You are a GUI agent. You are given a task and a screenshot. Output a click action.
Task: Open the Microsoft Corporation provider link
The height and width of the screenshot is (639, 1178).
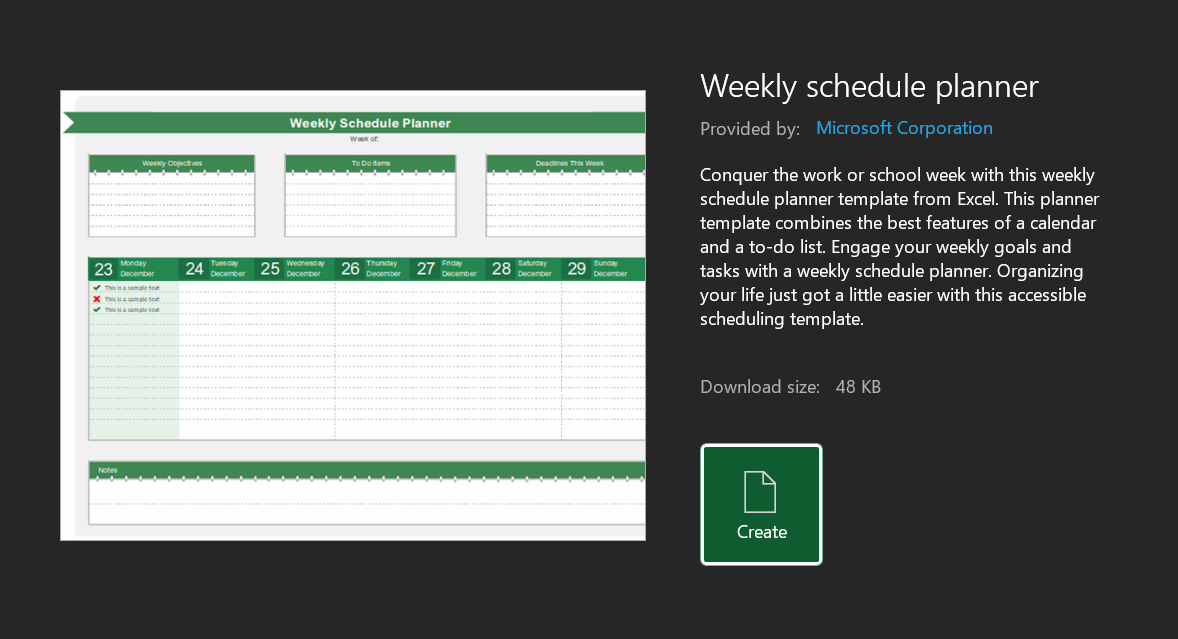click(904, 127)
